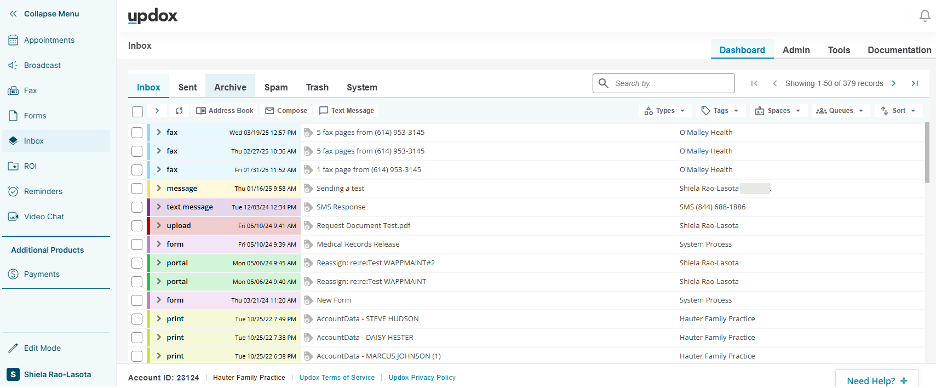The height and width of the screenshot is (388, 936).
Task: Switch to the Sent tab
Action: click(x=187, y=87)
